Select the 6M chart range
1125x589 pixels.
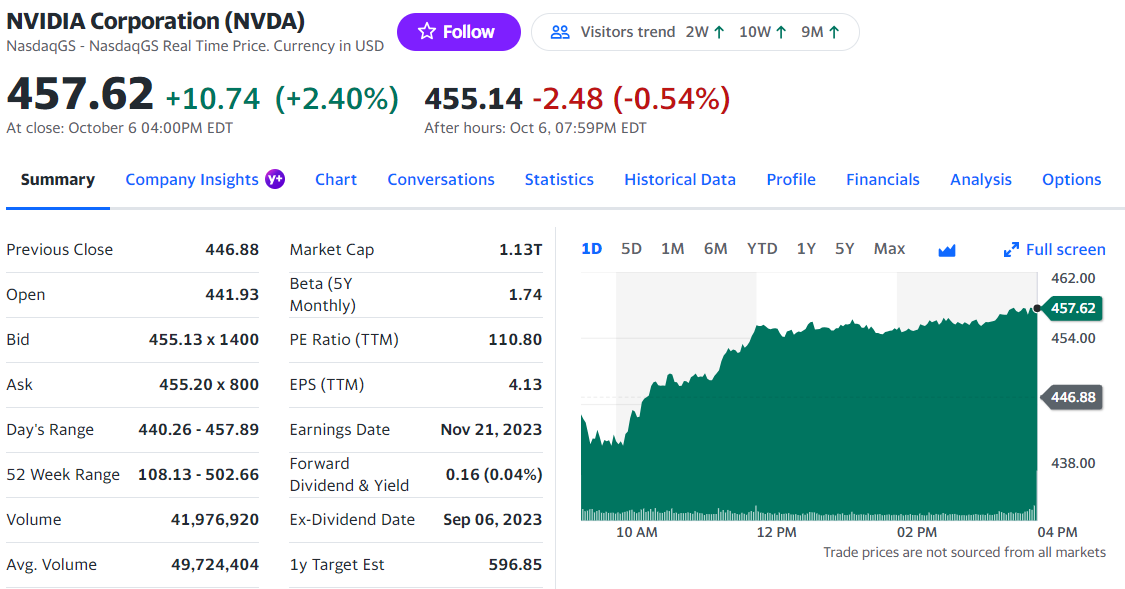(715, 249)
